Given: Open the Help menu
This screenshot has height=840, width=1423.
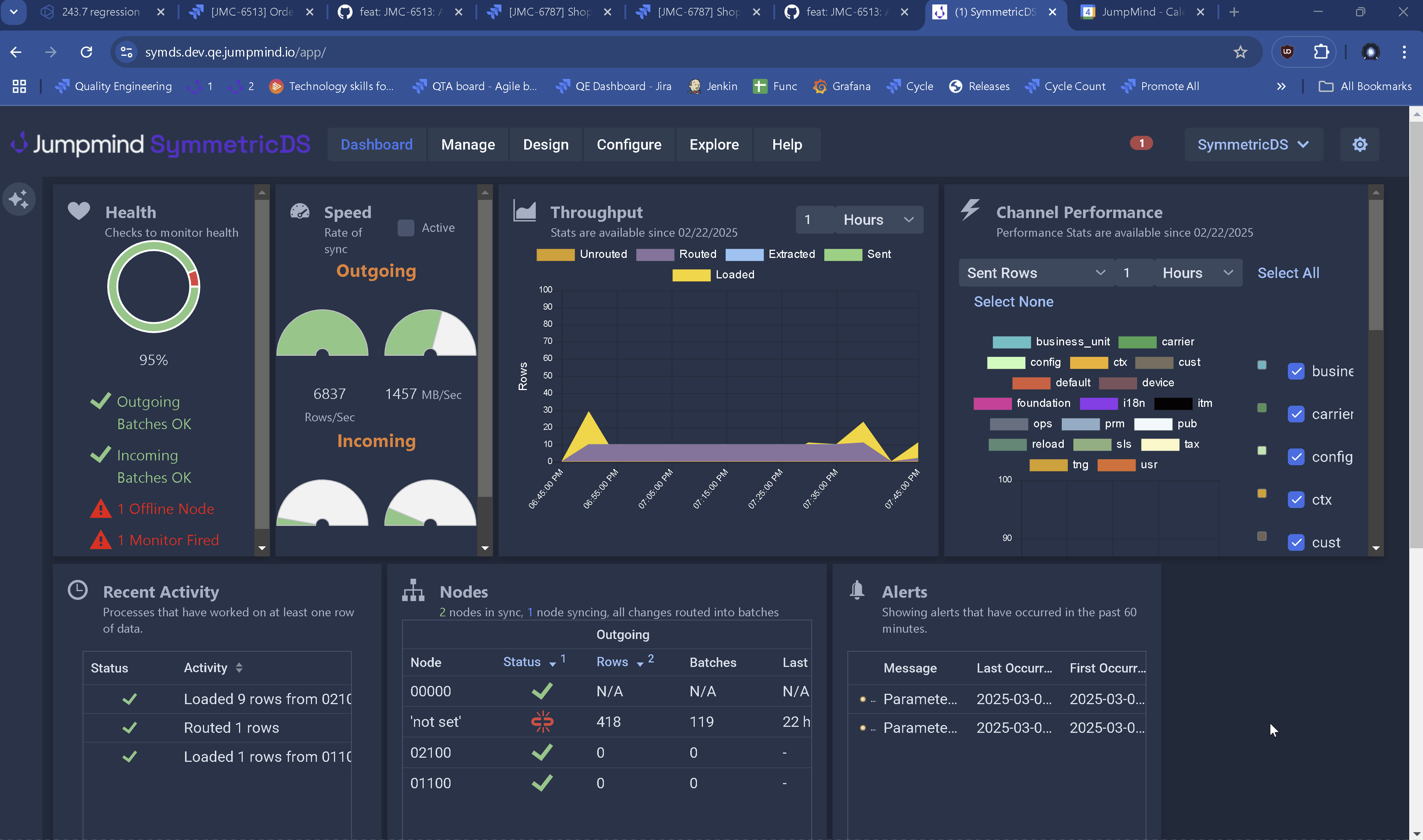Looking at the screenshot, I should pos(787,145).
